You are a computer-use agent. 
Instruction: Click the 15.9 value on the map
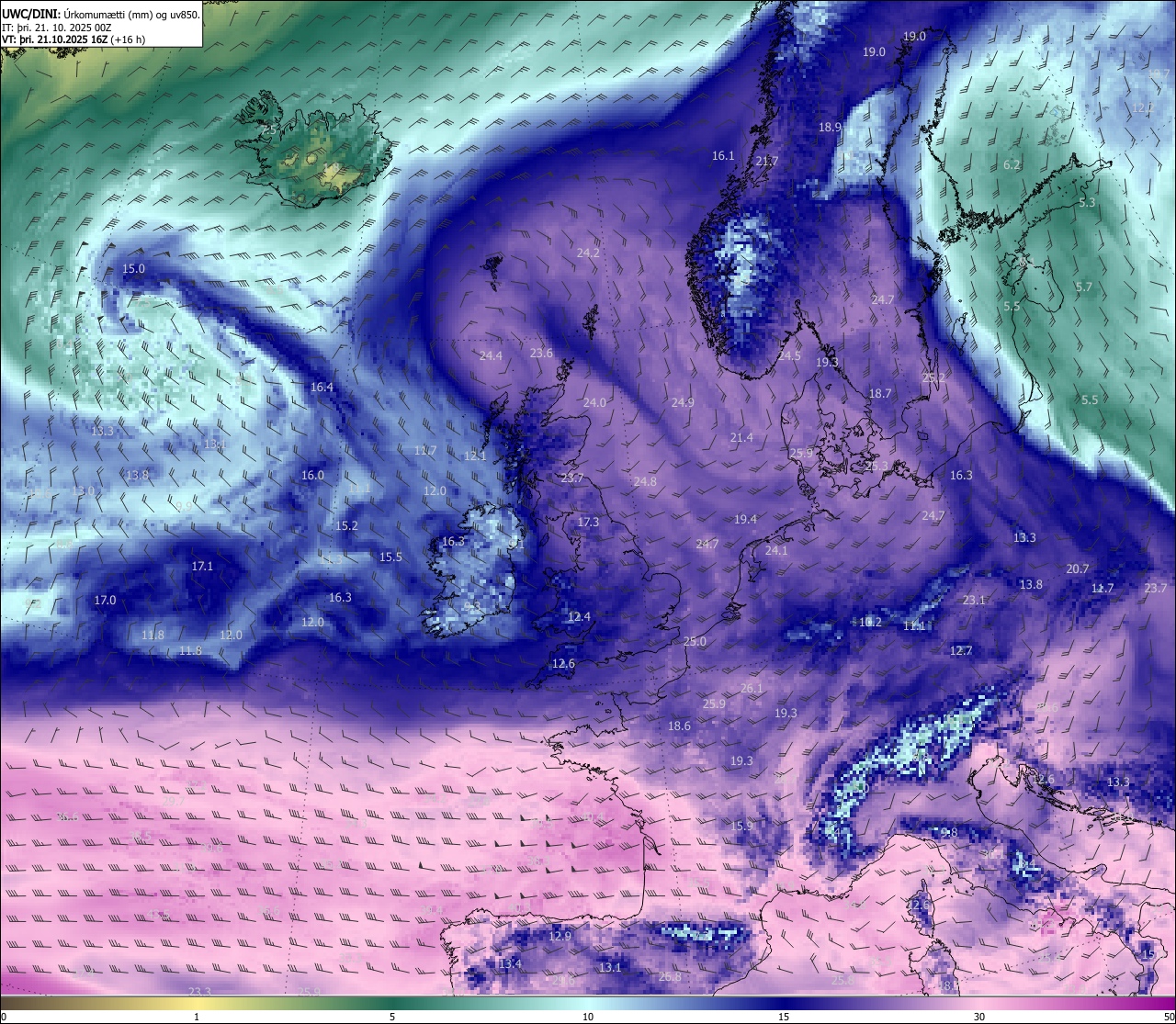741,827
